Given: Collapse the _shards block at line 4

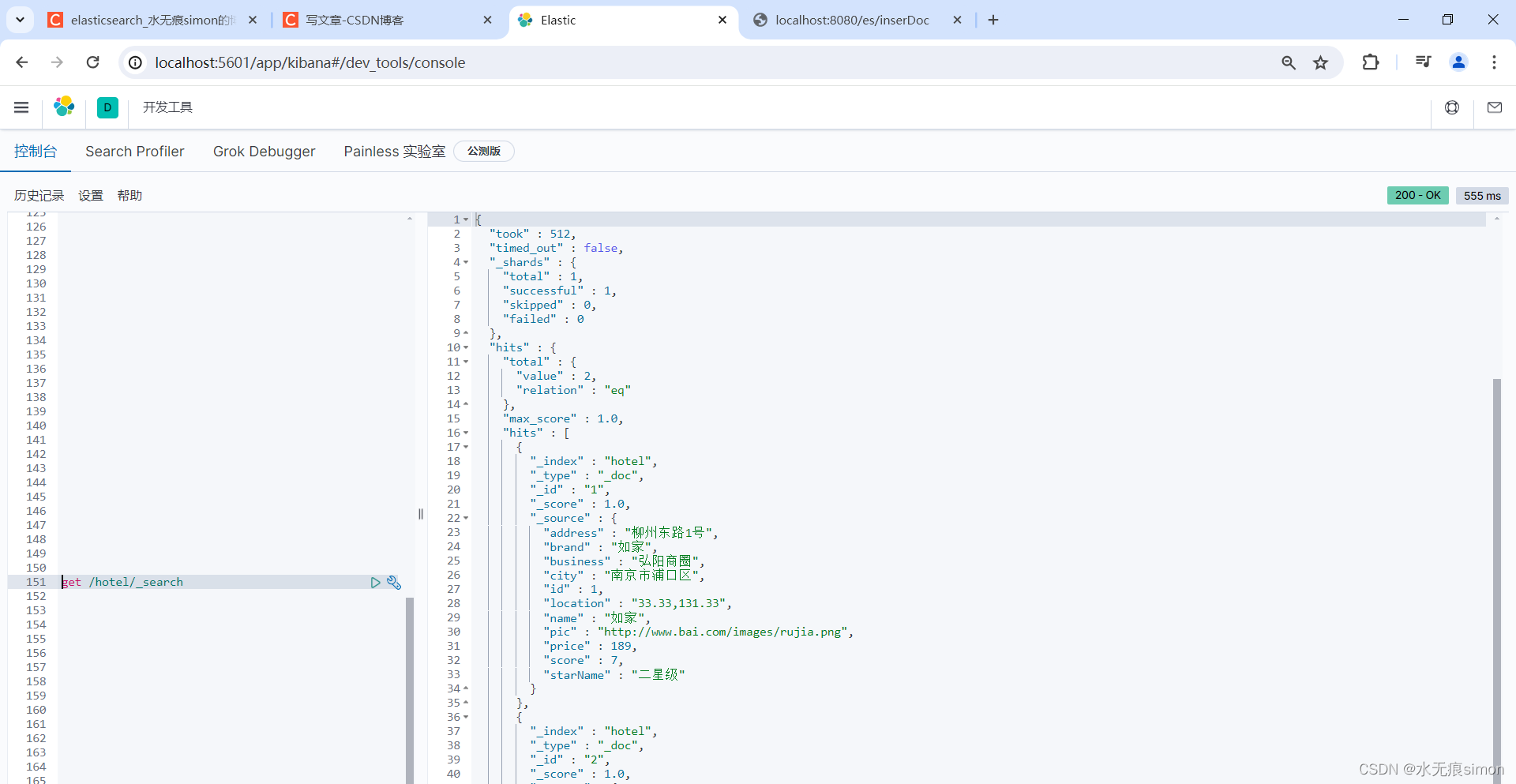Looking at the screenshot, I should click(x=466, y=262).
